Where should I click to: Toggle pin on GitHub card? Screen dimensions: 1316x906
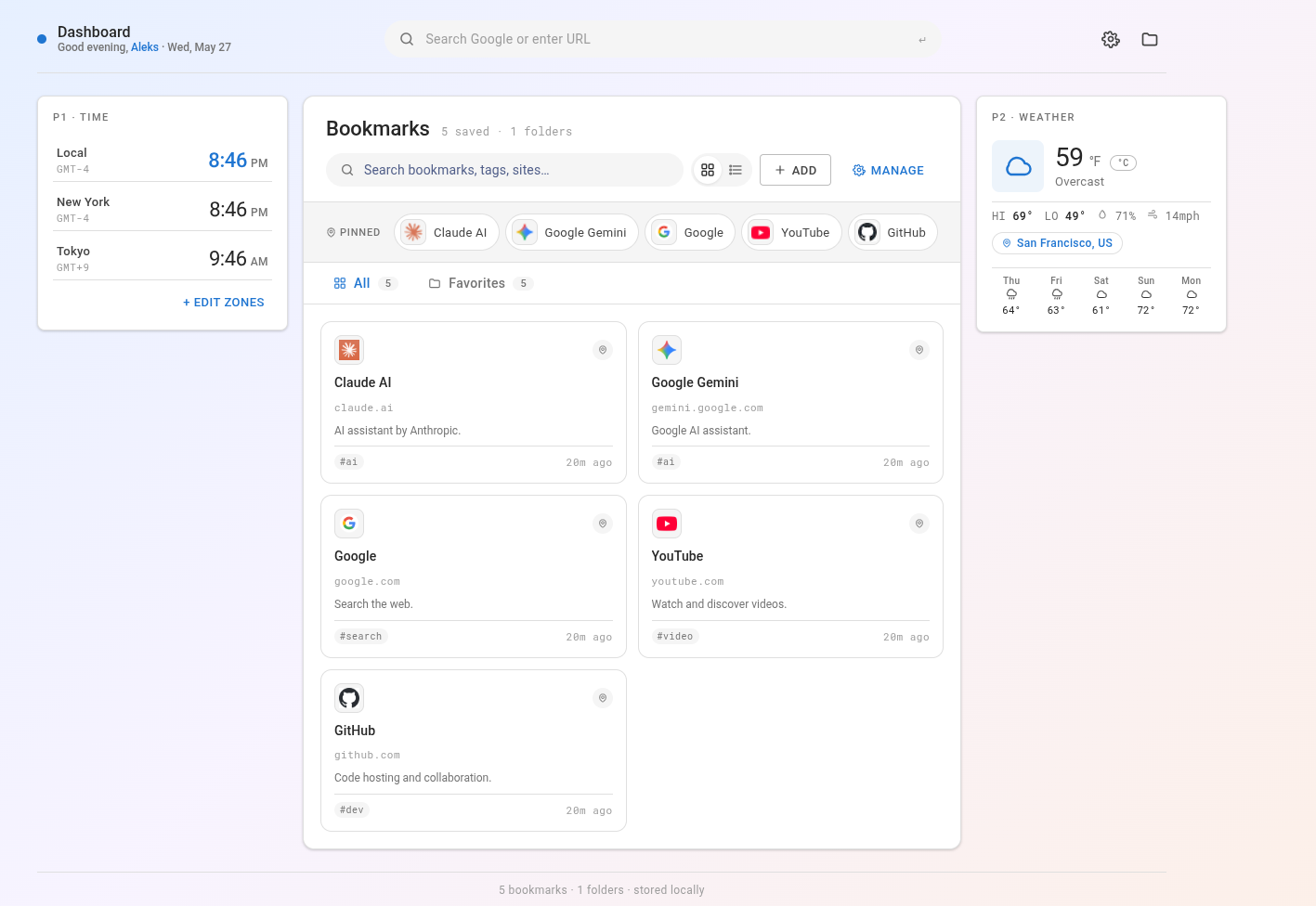pyautogui.click(x=603, y=698)
